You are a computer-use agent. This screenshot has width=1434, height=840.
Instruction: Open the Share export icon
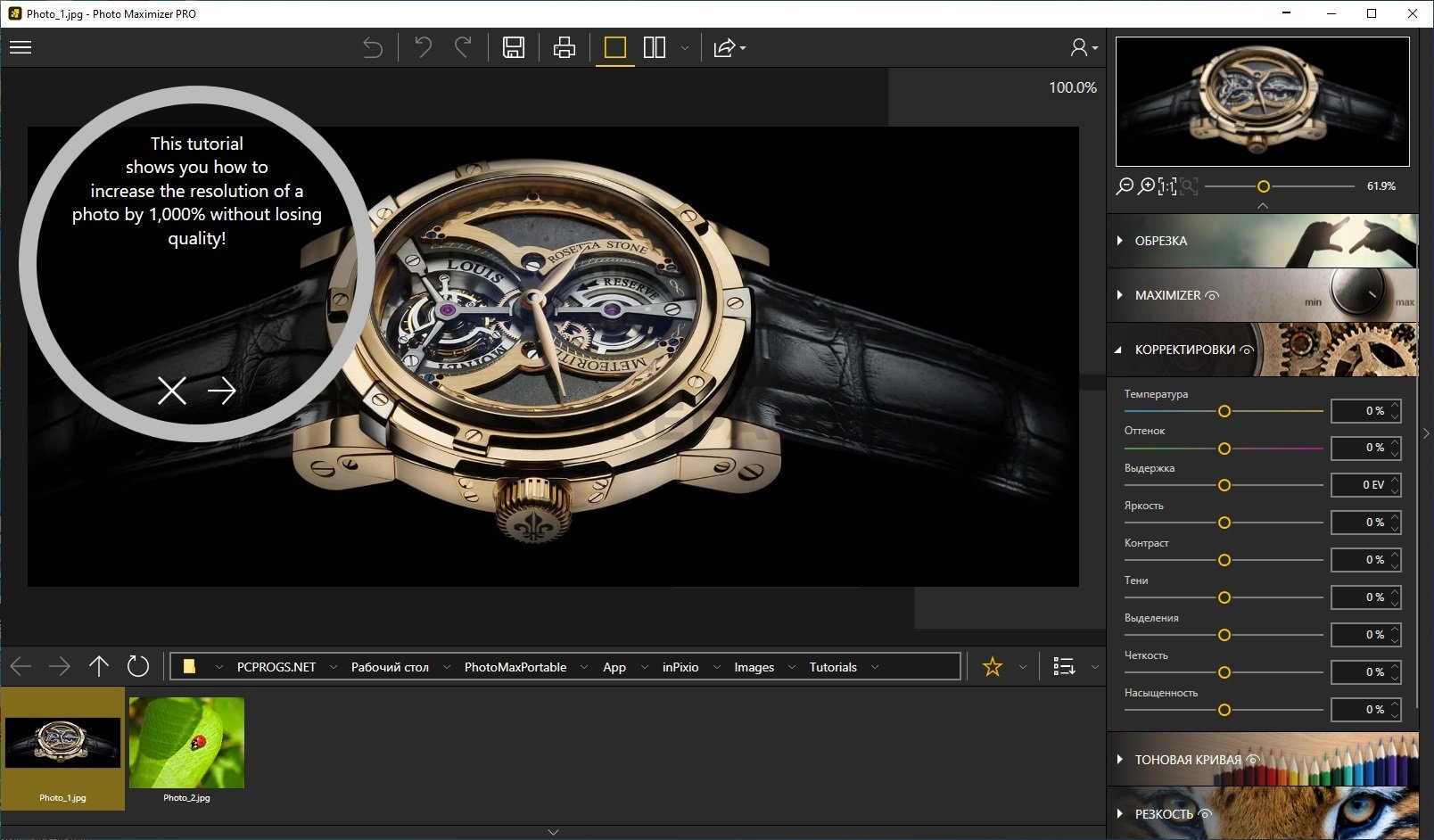click(x=725, y=47)
